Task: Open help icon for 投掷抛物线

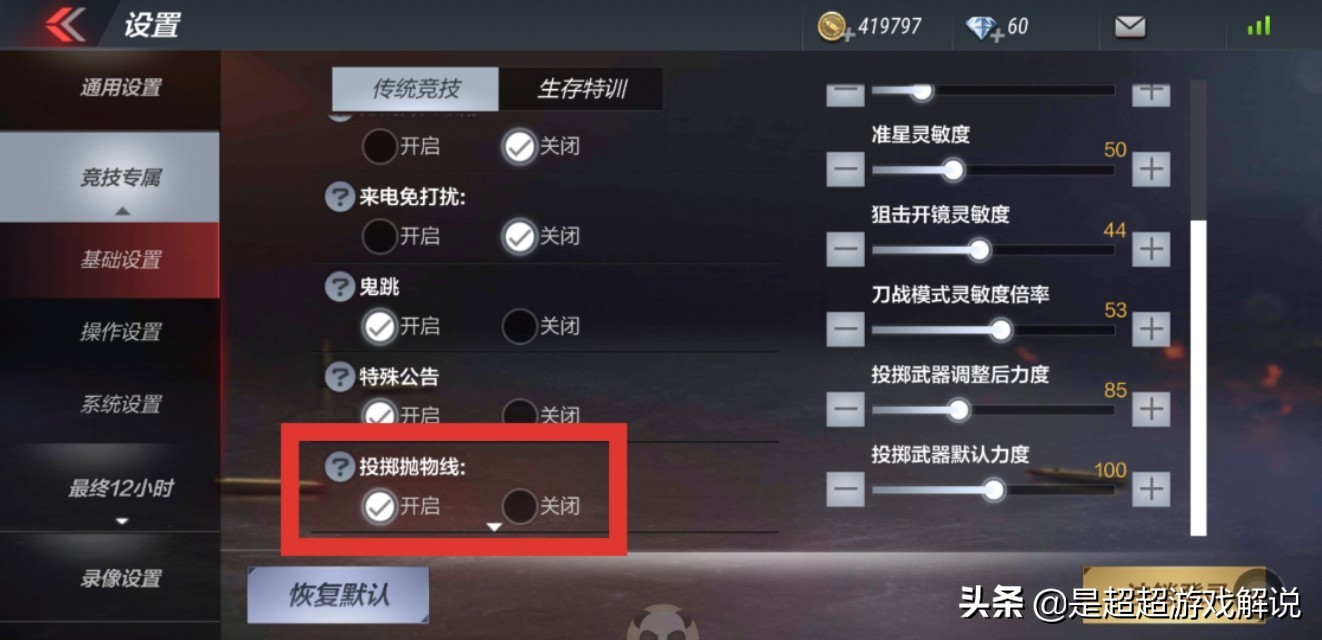Action: coord(340,467)
